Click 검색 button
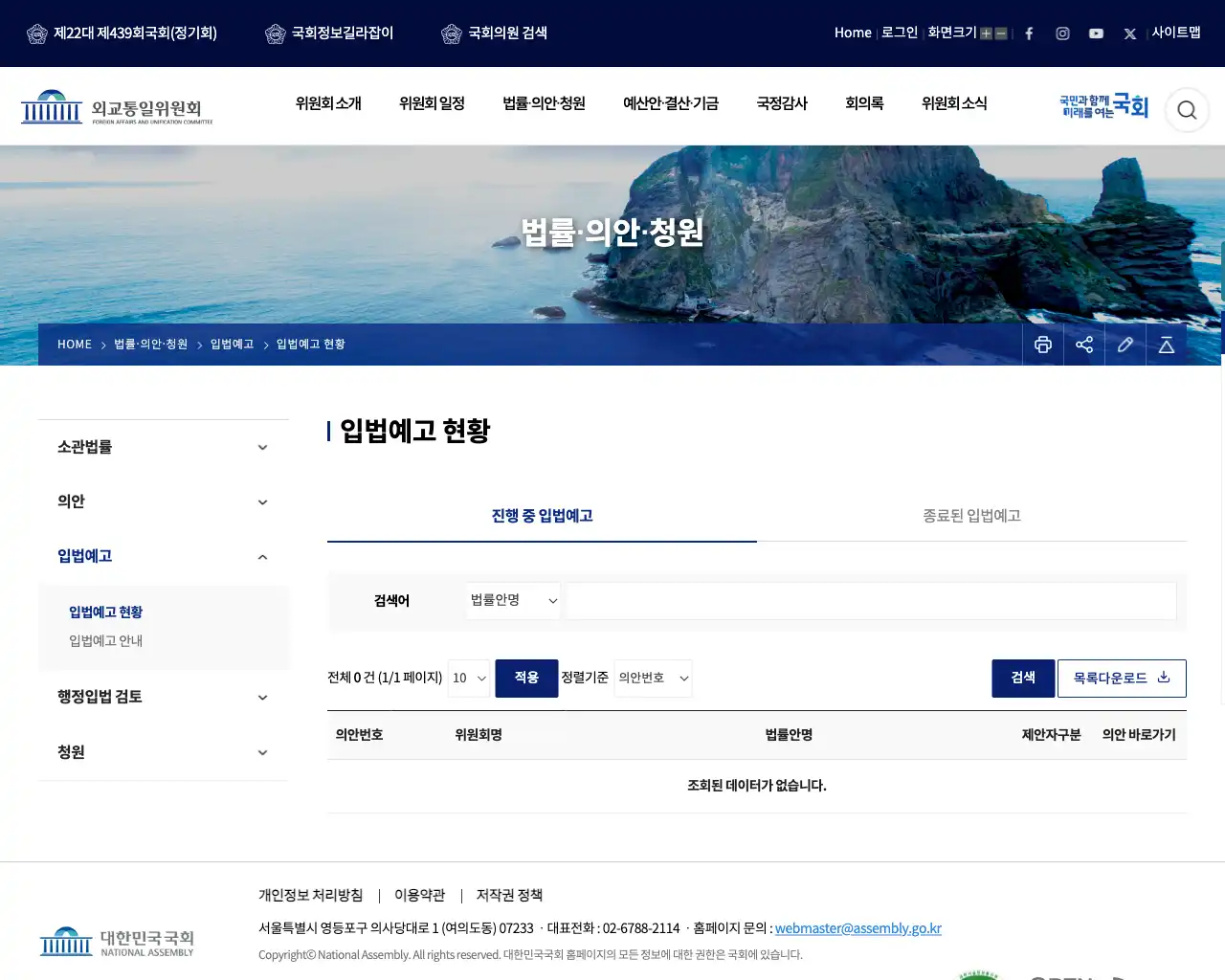This screenshot has height=980, width=1225. pyautogui.click(x=1023, y=678)
